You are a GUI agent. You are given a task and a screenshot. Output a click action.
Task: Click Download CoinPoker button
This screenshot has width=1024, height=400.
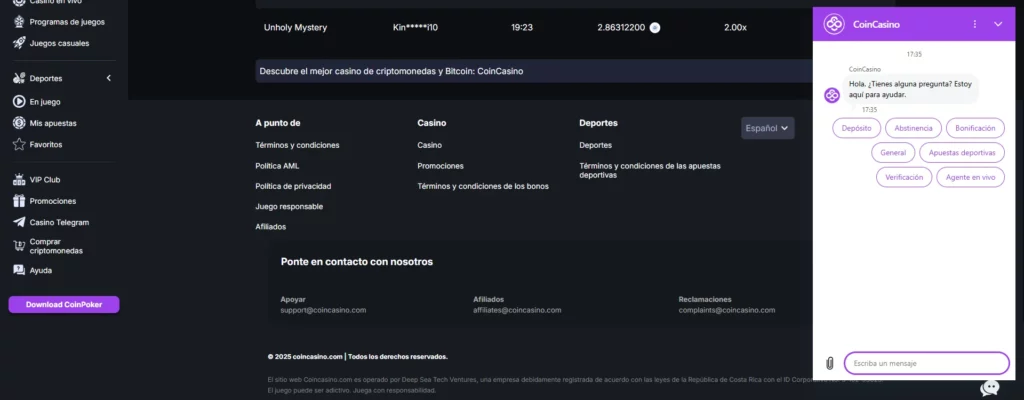[x=64, y=305]
